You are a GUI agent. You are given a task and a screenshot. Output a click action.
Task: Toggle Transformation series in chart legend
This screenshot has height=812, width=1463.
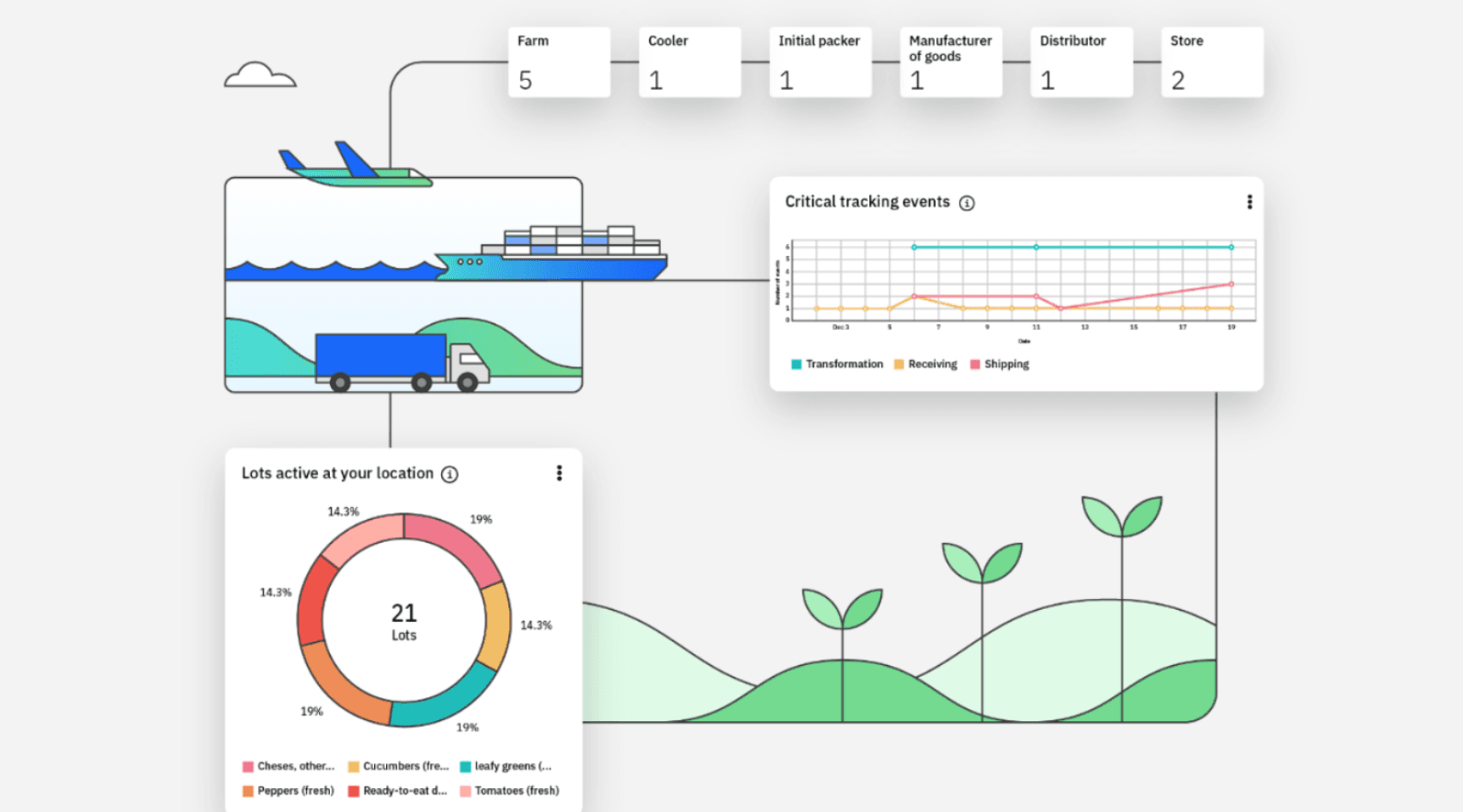[836, 365]
